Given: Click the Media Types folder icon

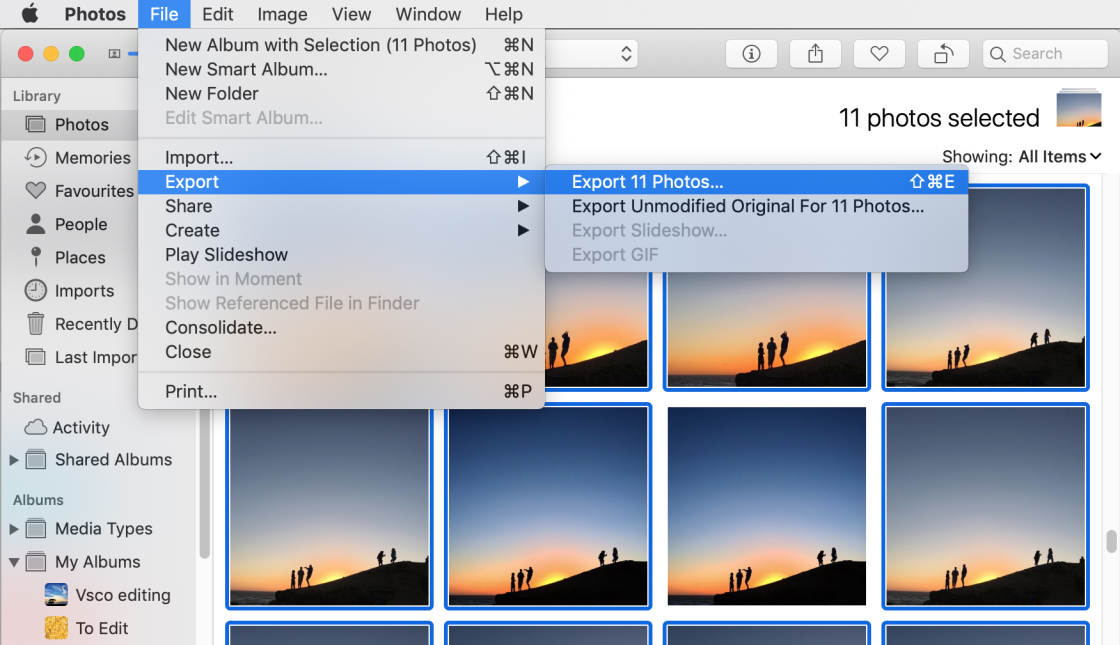Looking at the screenshot, I should 36,529.
